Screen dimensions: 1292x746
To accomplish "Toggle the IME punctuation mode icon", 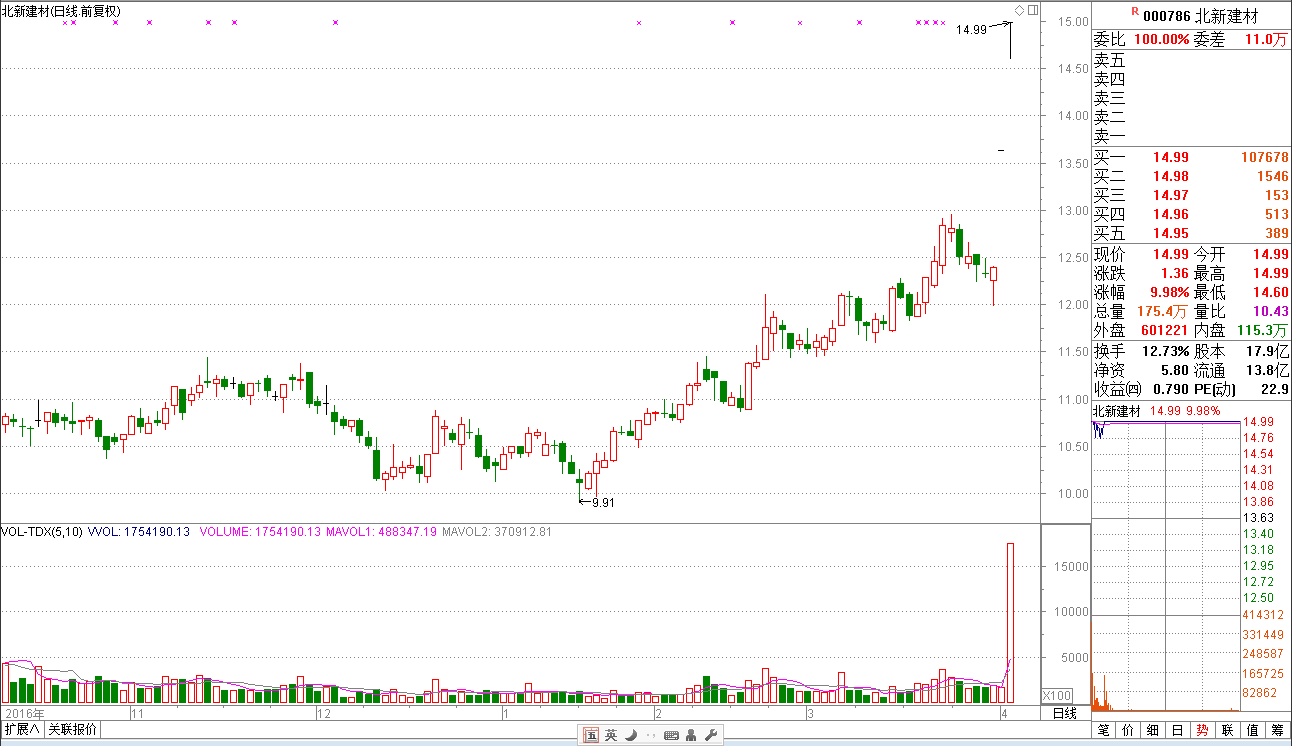I will pyautogui.click(x=650, y=737).
